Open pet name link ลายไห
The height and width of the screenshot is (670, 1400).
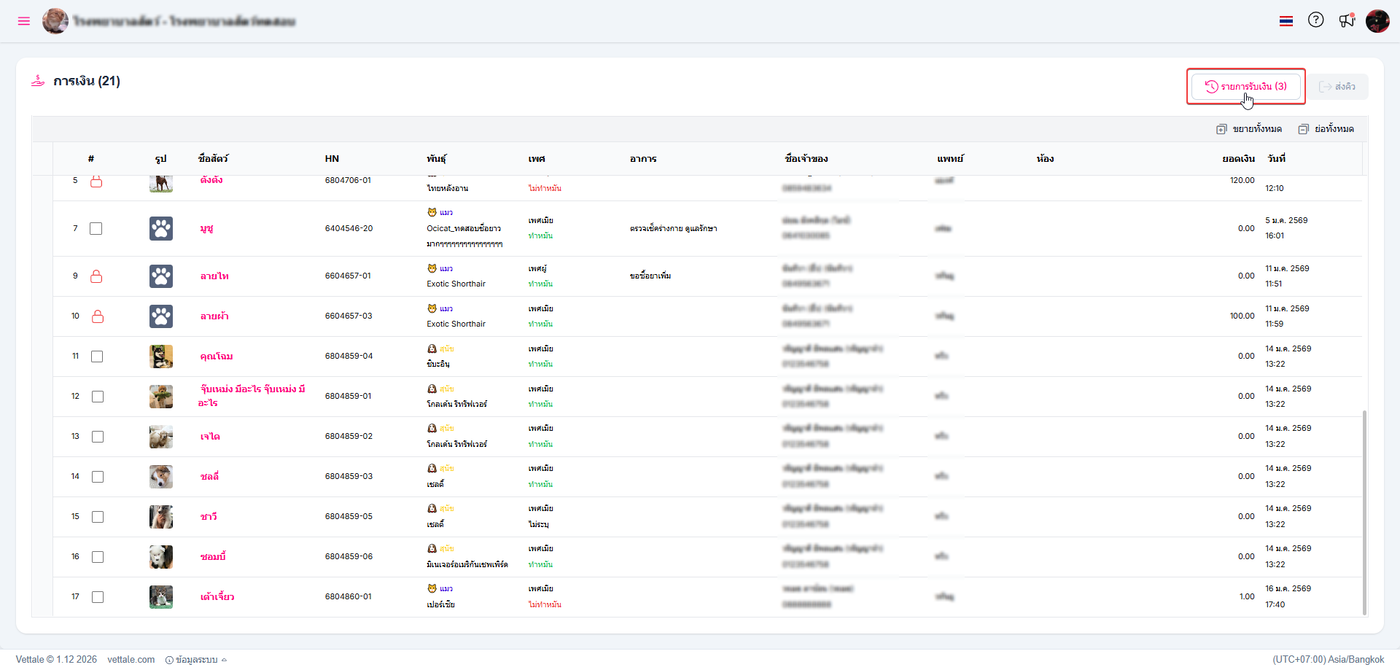[214, 276]
